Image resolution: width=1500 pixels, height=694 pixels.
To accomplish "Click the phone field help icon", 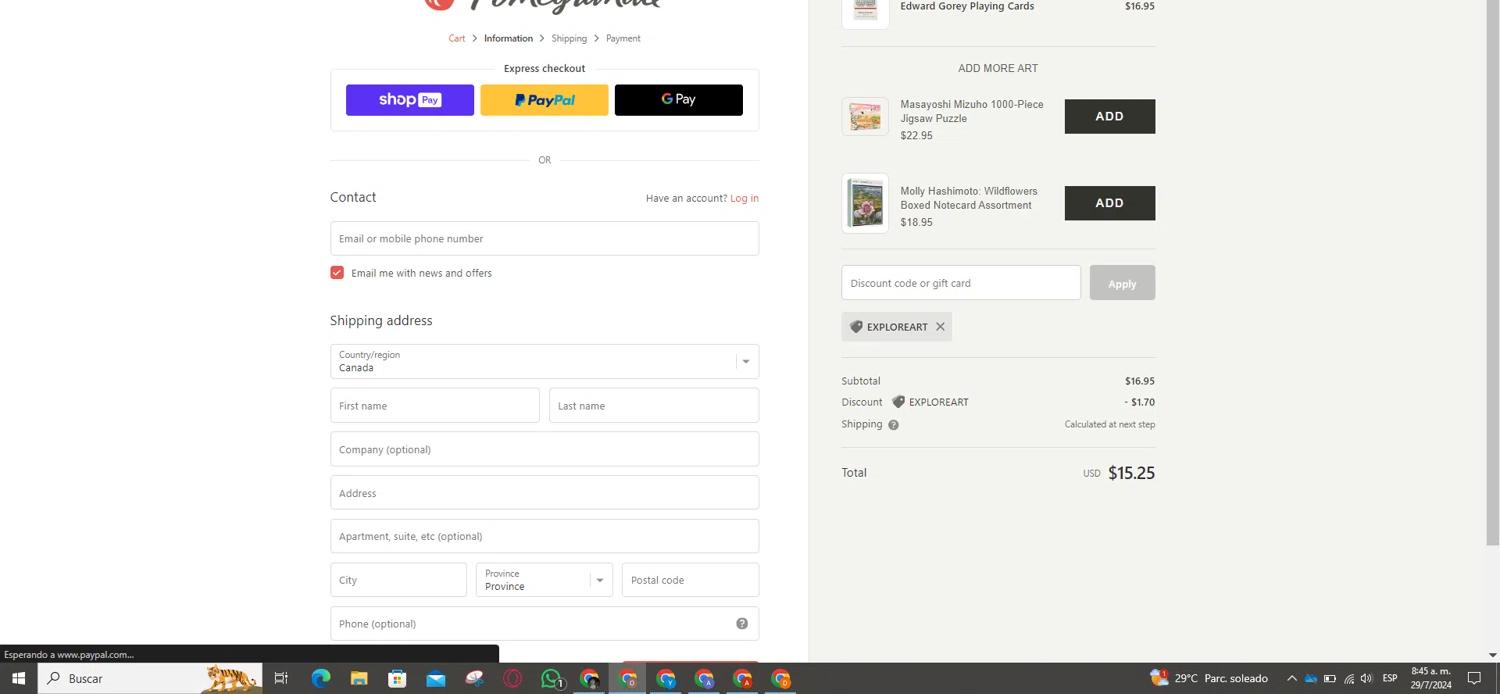I will coord(742,624).
